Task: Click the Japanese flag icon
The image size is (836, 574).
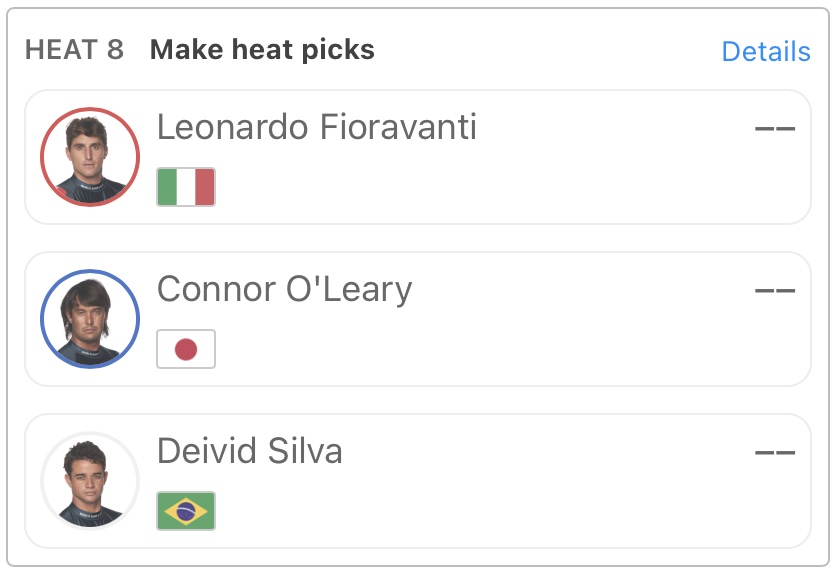Action: pyautogui.click(x=186, y=349)
